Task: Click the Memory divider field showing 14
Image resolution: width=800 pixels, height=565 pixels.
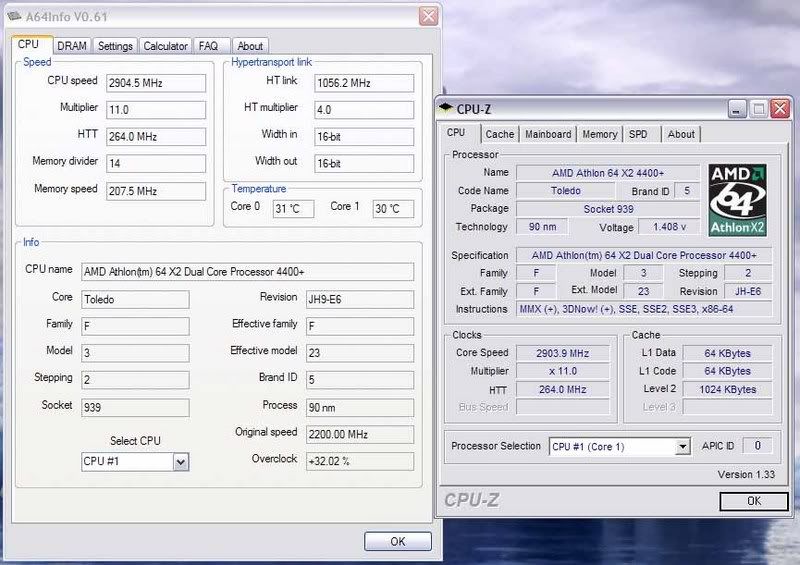Action: [156, 164]
